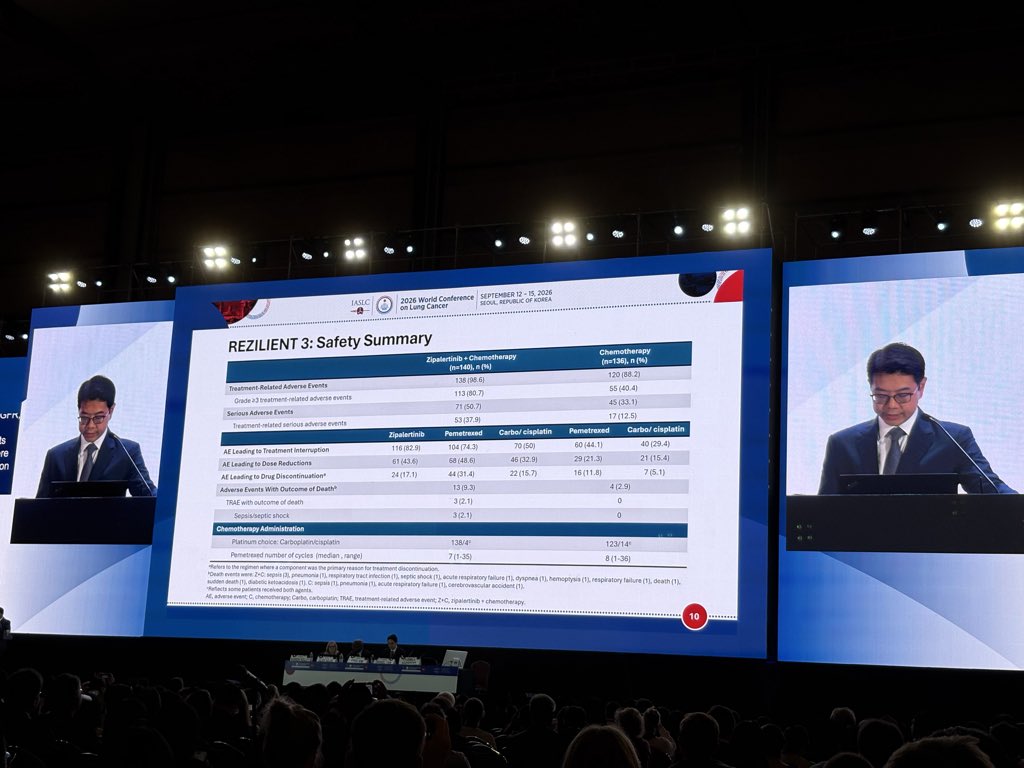Screen dimensions: 1024x768
Task: Click the value '138 (98.6)'
Action: [470, 380]
